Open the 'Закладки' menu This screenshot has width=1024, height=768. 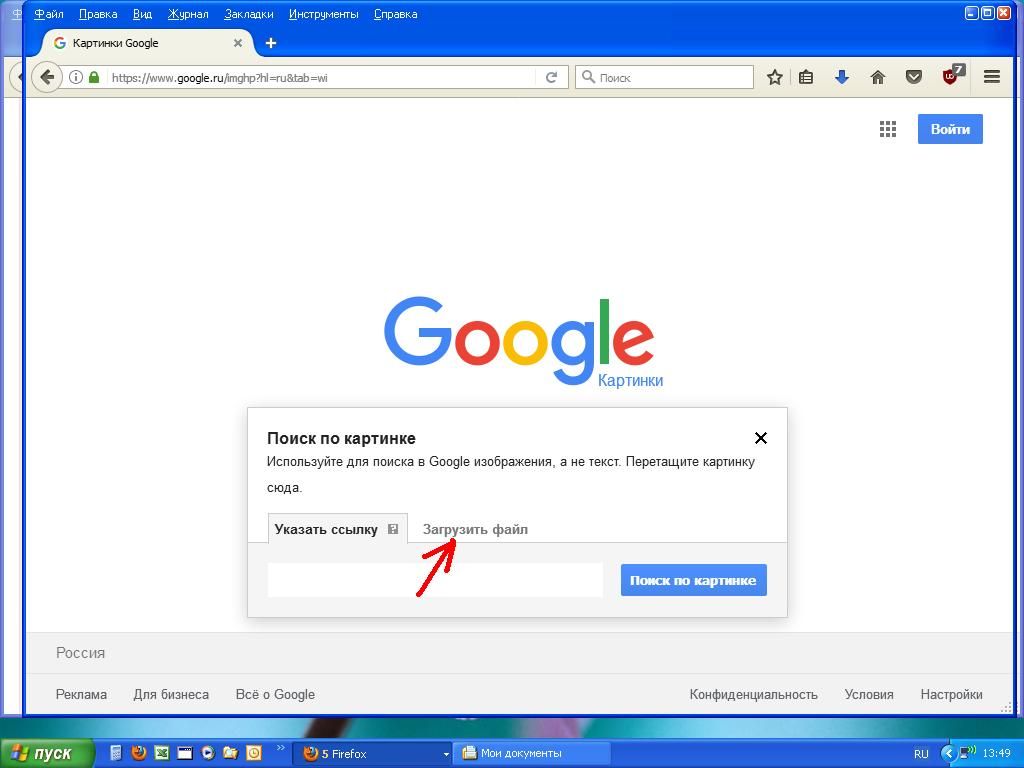tap(248, 14)
